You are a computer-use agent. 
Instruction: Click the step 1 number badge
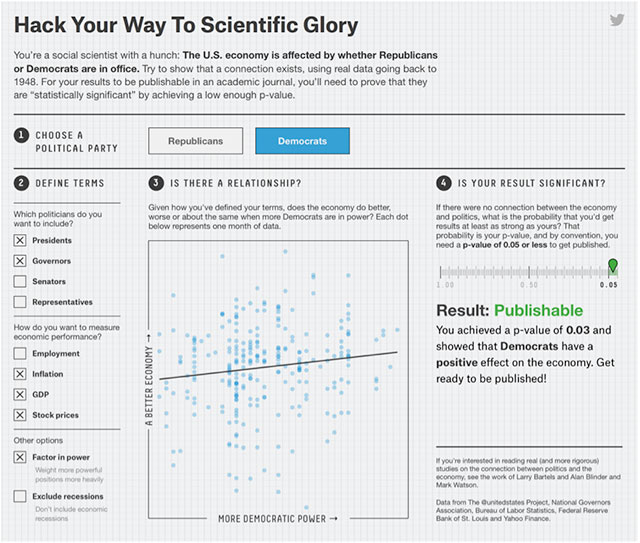(21, 135)
